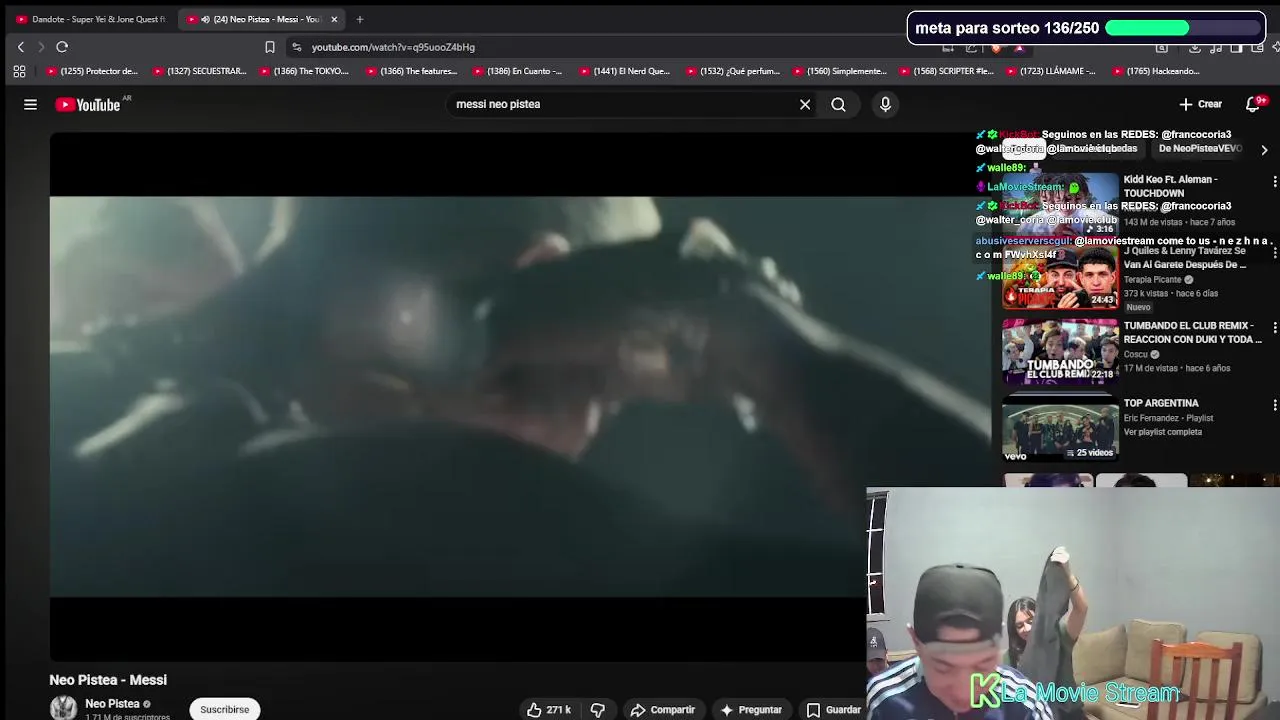
Task: Open TUMBANDO EL CLUB REMIX thumbnail
Action: coord(1060,352)
